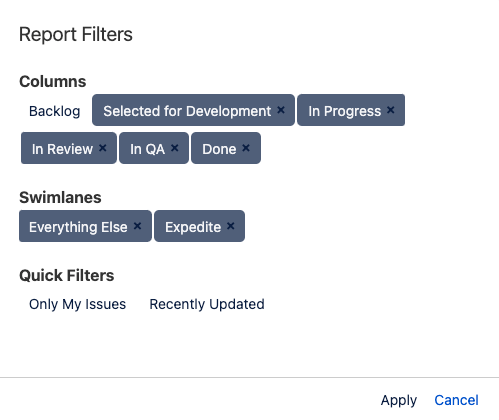
Task: Toggle the Recently Updated quick filter
Action: pos(207,304)
